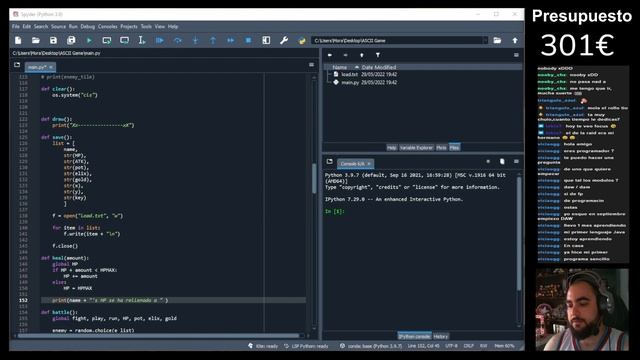Image resolution: width=640 pixels, height=360 pixels.
Task: Run current cell icon
Action: pyautogui.click(x=107, y=40)
